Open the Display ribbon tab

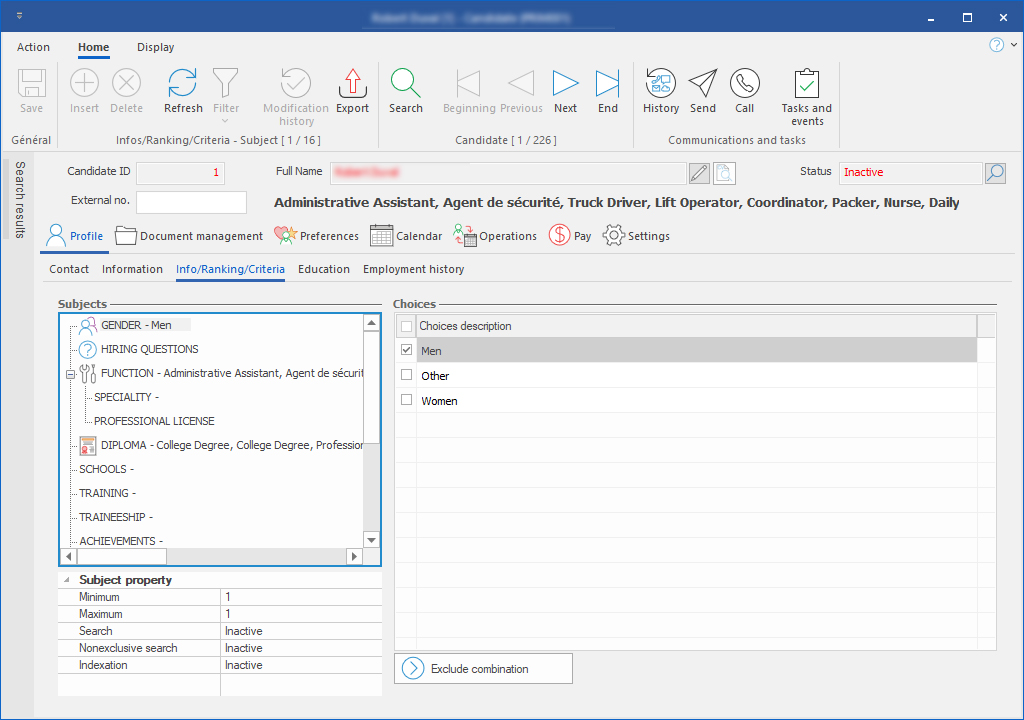pyautogui.click(x=155, y=47)
